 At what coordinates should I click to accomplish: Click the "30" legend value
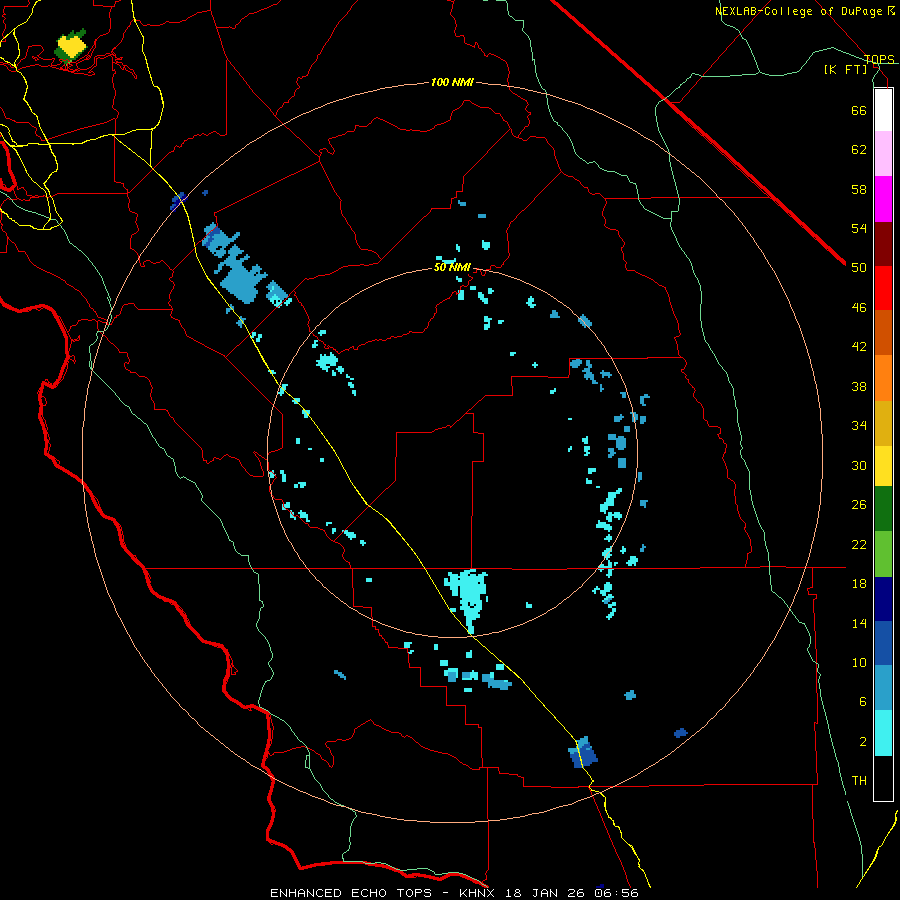coord(859,465)
